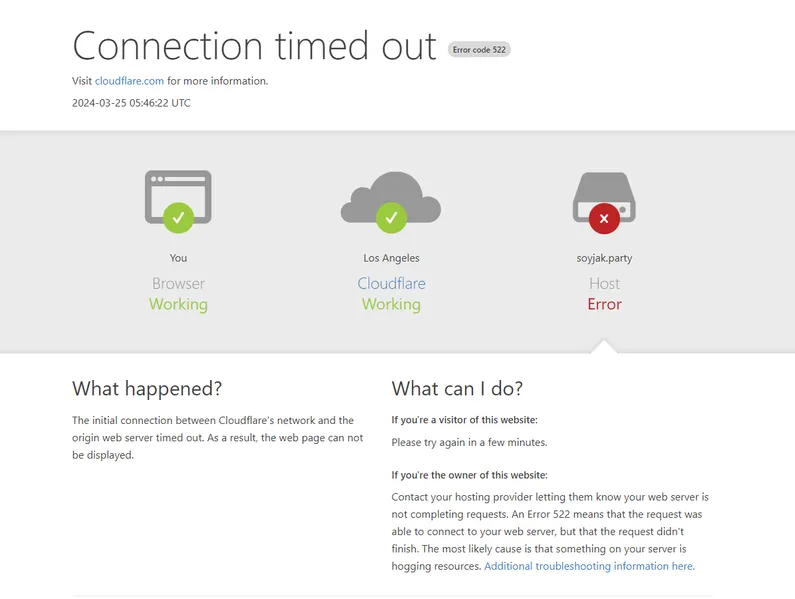
Task: Open the cloudflare.com link
Action: click(130, 81)
